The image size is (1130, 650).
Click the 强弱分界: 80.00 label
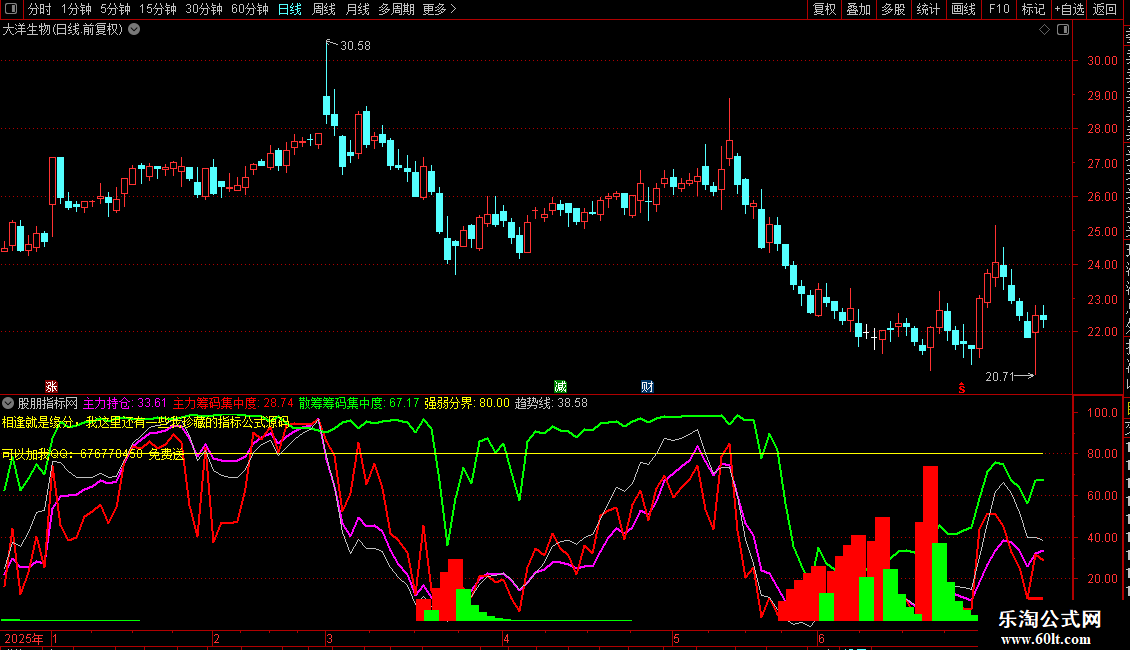(x=466, y=404)
